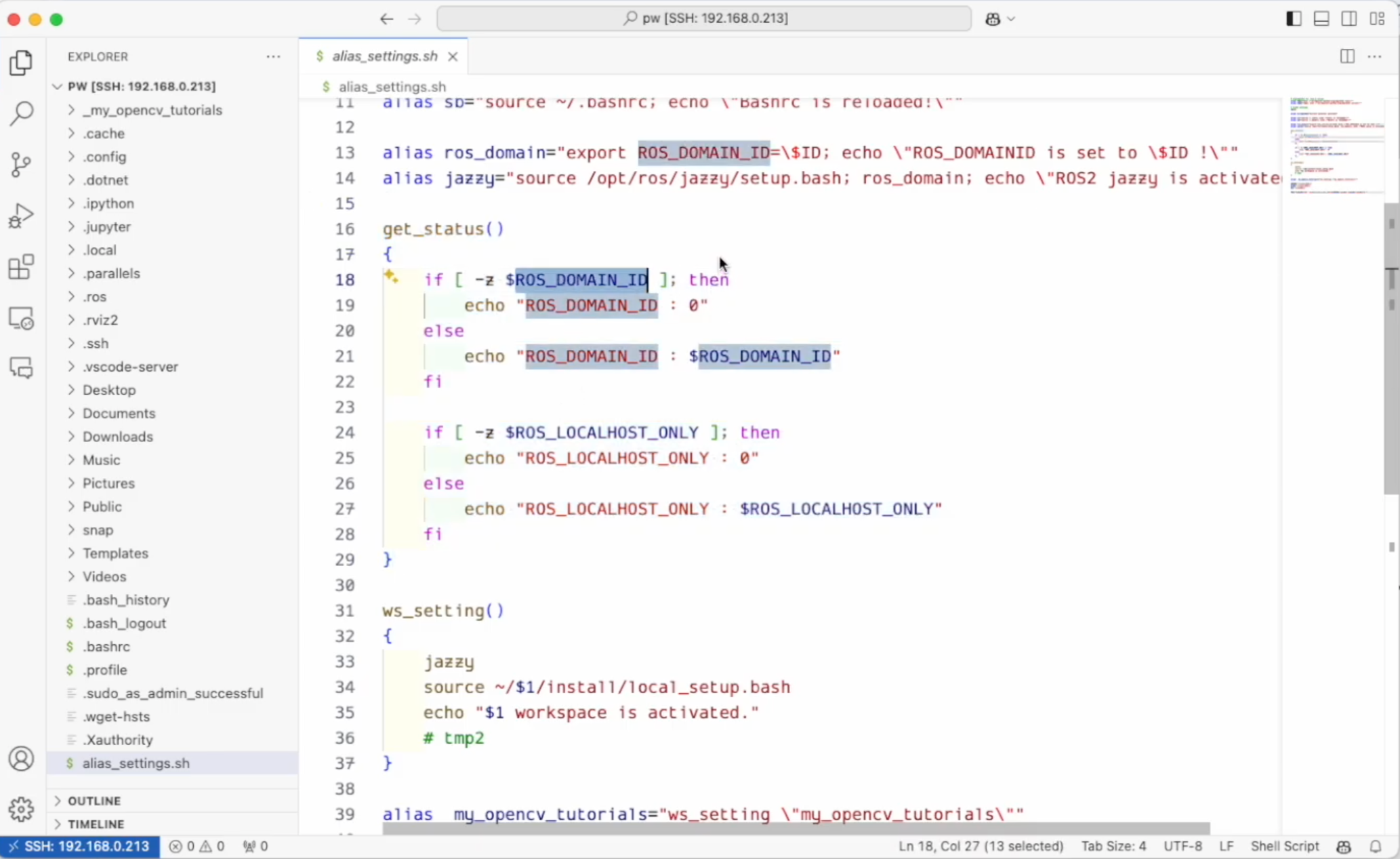Click the command center search field
The width and height of the screenshot is (1400, 859).
(x=704, y=18)
